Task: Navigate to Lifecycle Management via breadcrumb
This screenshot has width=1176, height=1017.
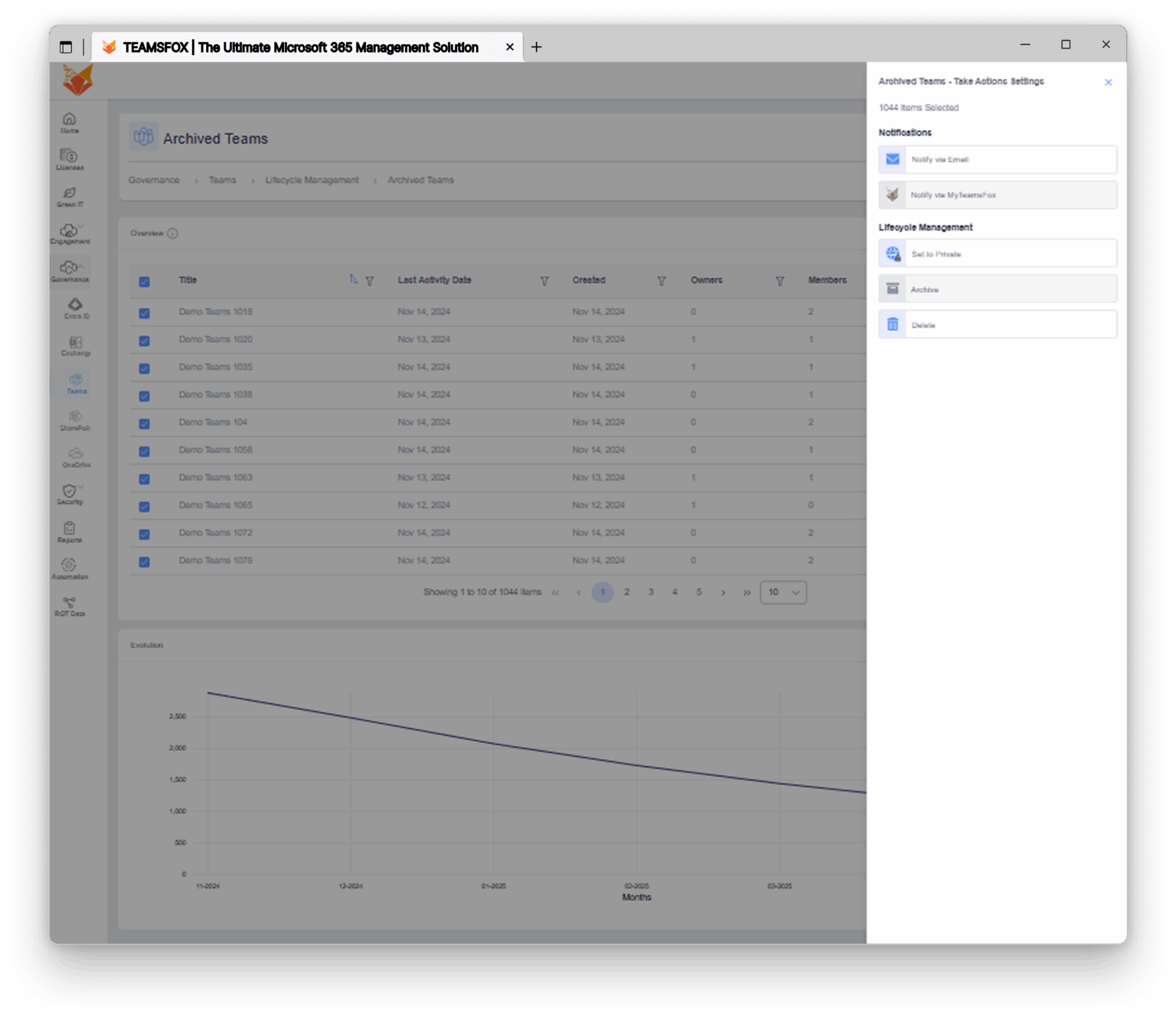Action: click(312, 180)
